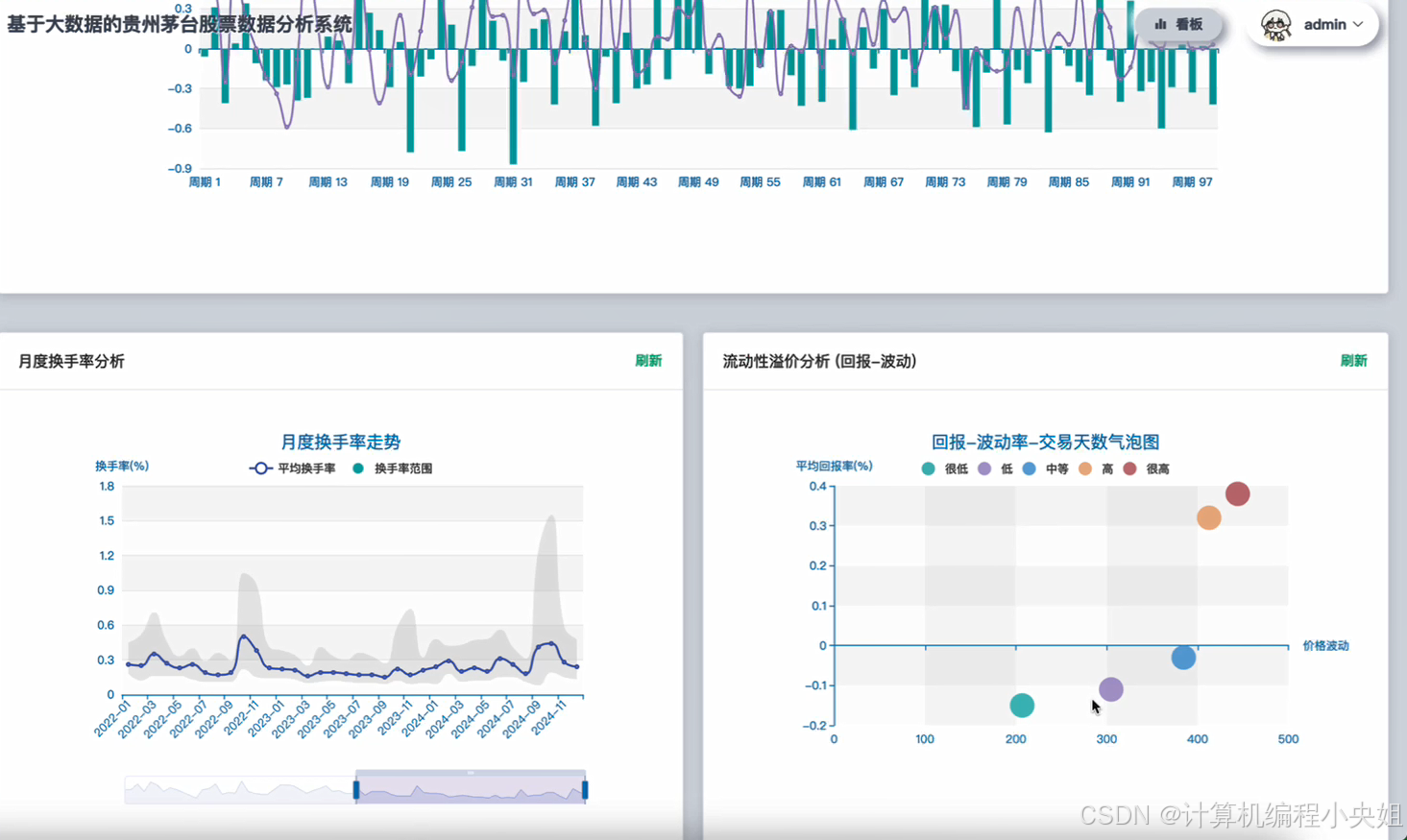The width and height of the screenshot is (1407, 840).
Task: Toggle the 平均换手率 legend series
Action: point(292,468)
